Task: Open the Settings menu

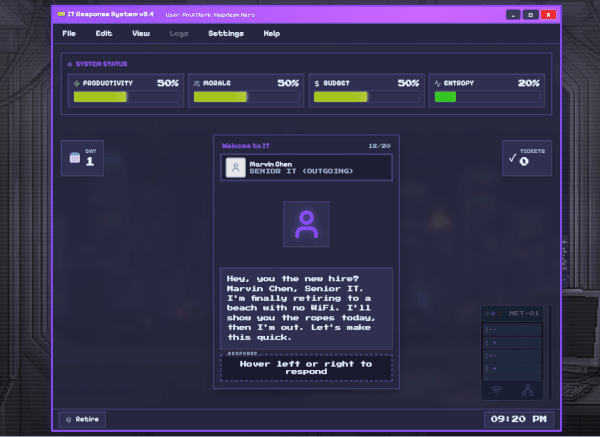Action: click(x=225, y=33)
